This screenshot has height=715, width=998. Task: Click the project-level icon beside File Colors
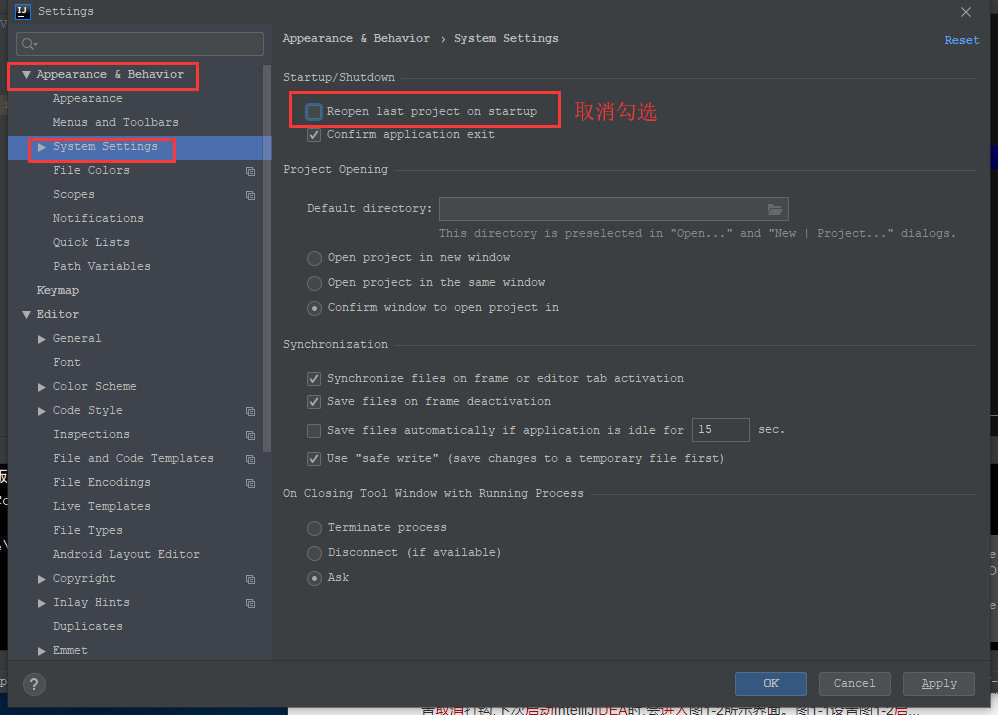click(251, 171)
